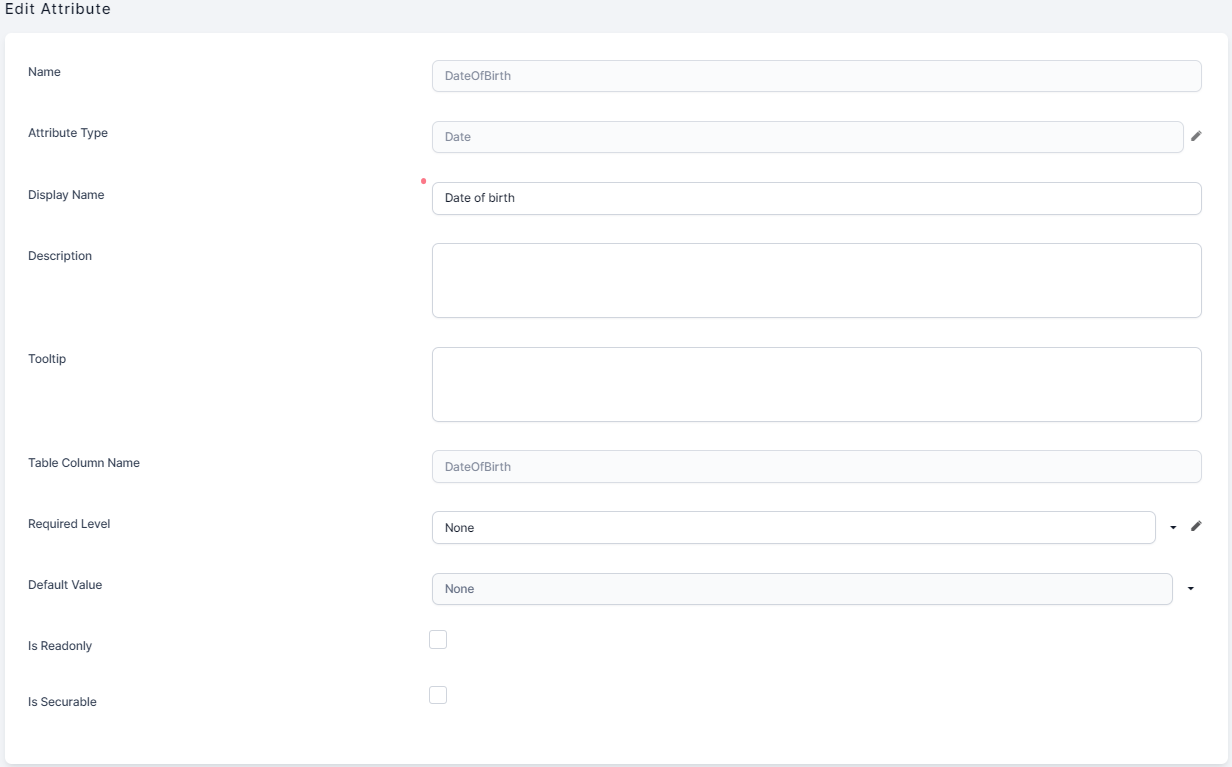Click the pencil icon beside Attribute Type

(1196, 136)
